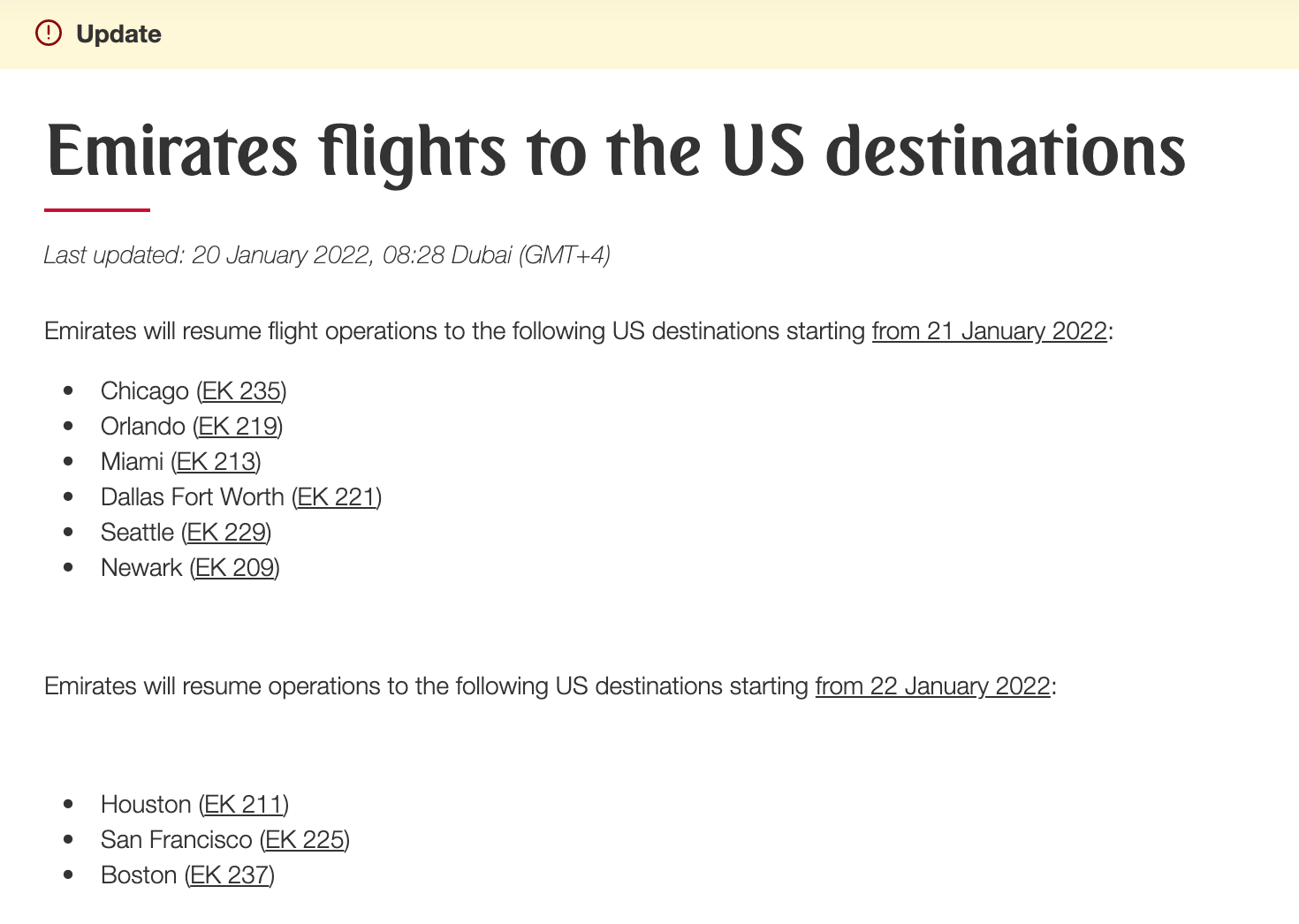
Task: Click the 'Emirates flights to the US destinations' heading
Action: [616, 152]
